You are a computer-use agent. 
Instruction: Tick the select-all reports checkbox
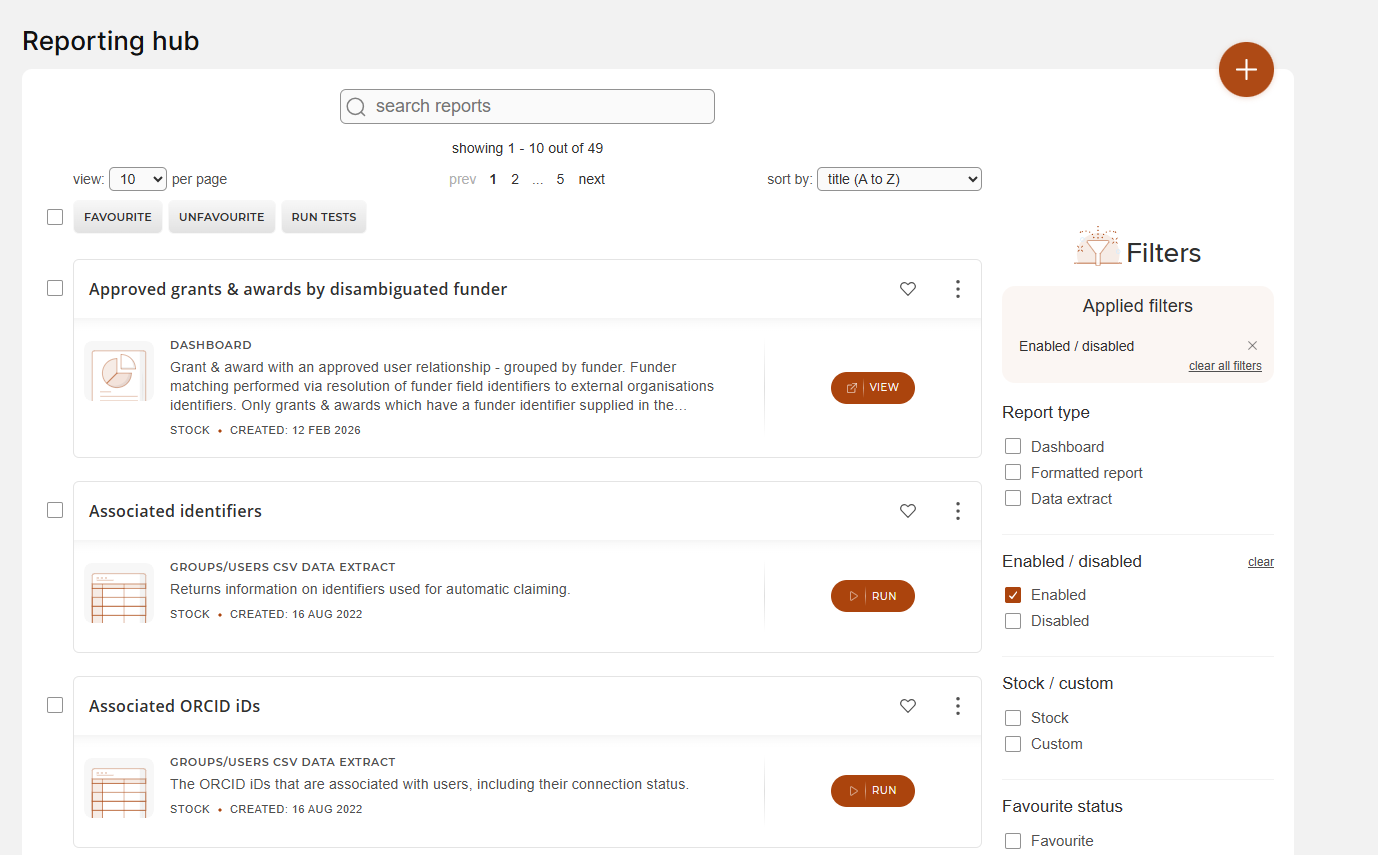pos(55,217)
